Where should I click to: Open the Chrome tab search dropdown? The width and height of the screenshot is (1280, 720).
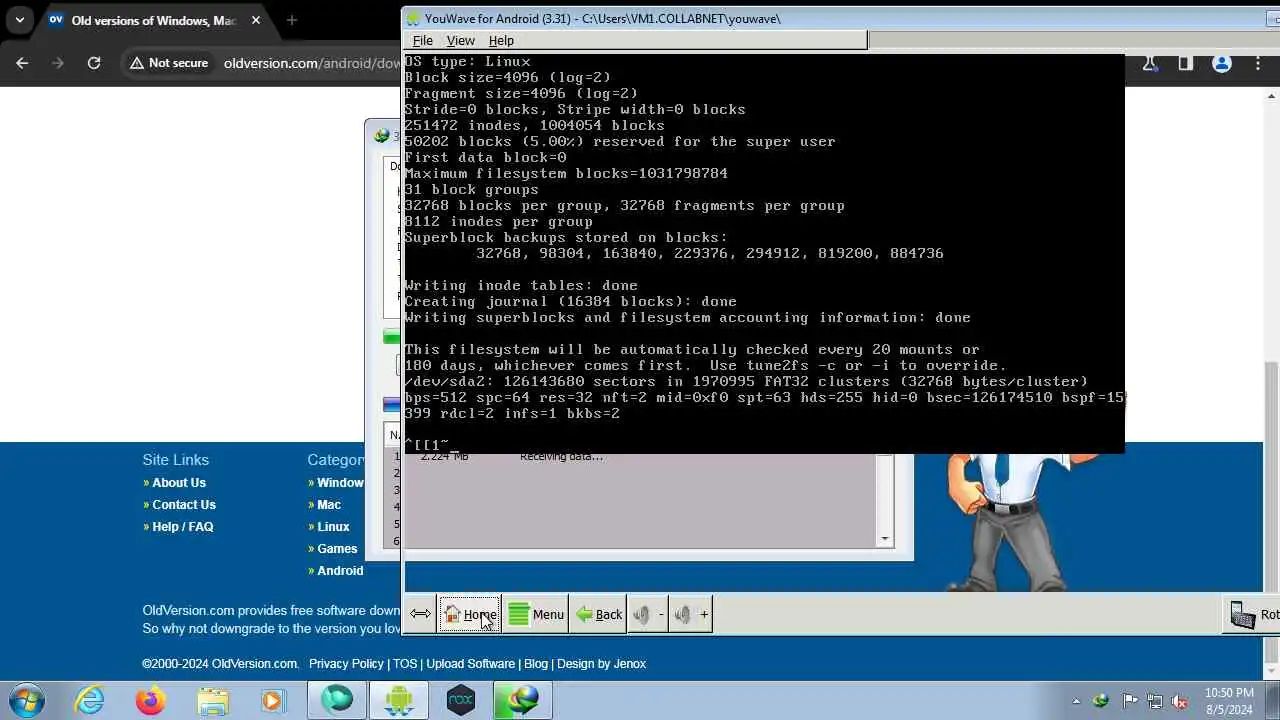click(x=19, y=20)
